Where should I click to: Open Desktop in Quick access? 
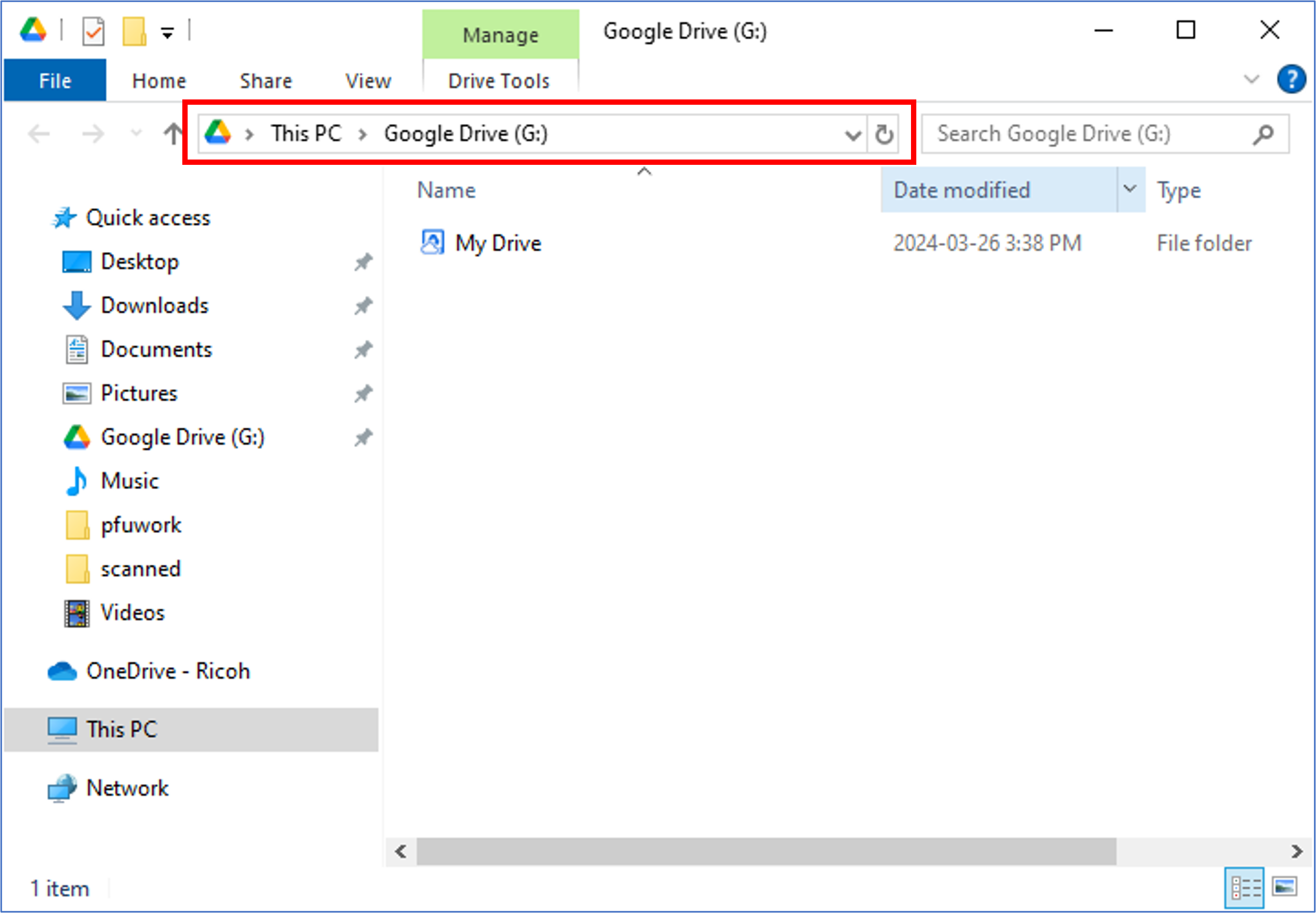(139, 262)
